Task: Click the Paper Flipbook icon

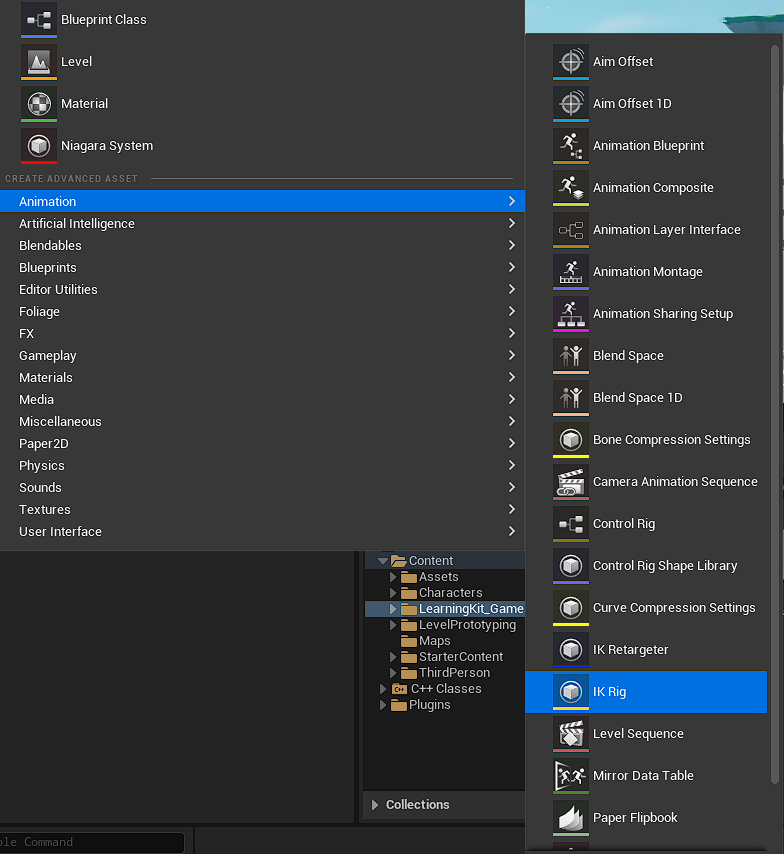Action: pos(570,817)
